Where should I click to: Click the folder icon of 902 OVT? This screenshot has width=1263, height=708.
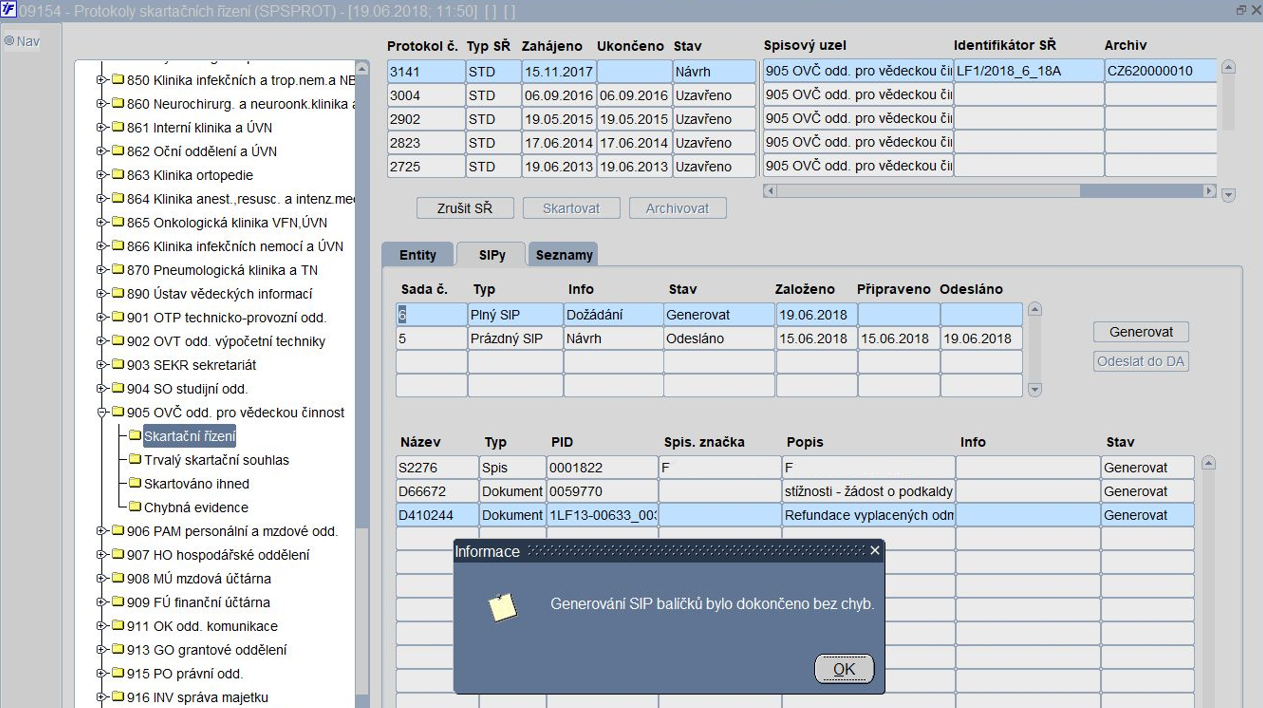[x=118, y=341]
